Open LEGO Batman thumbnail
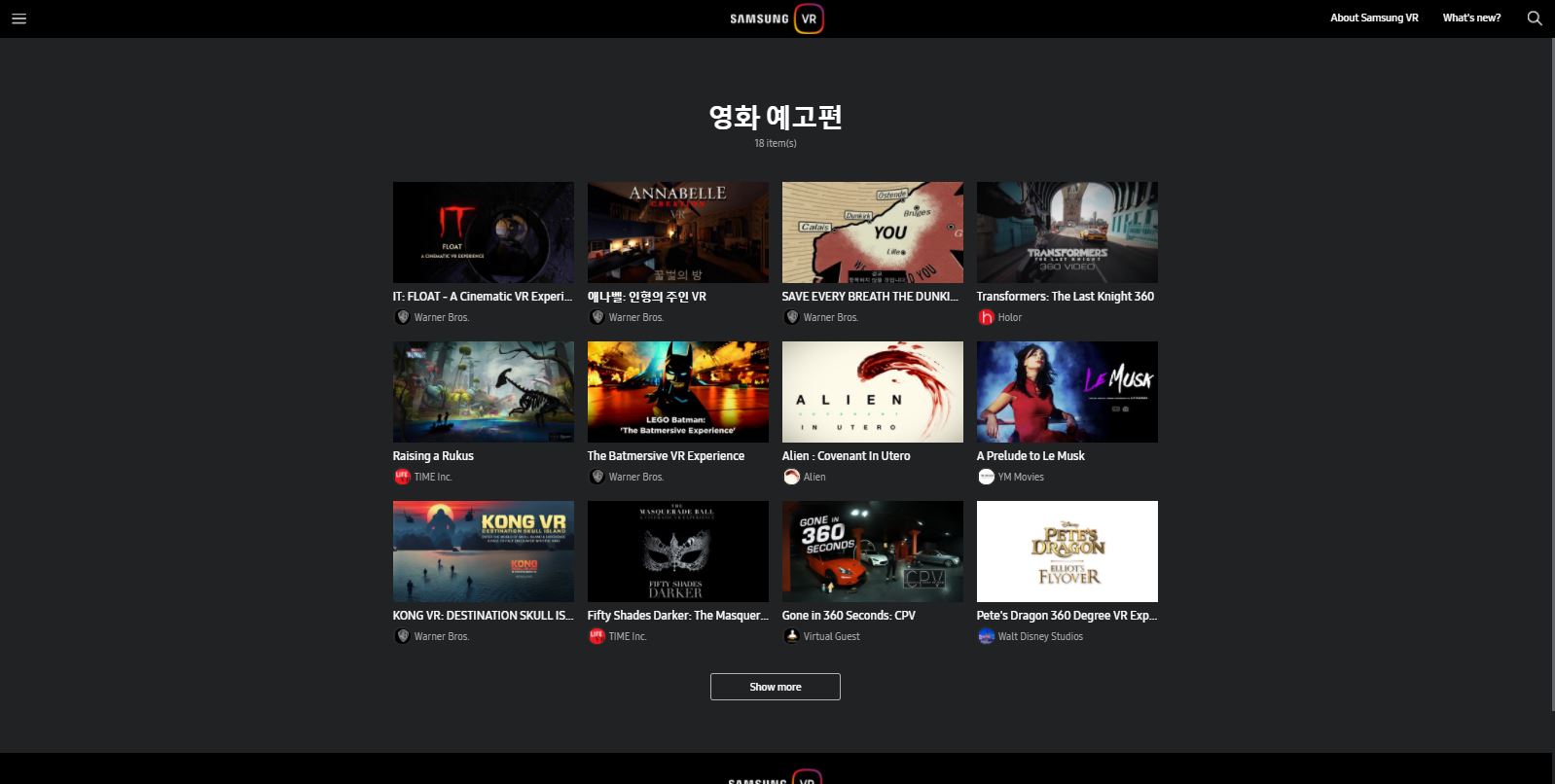Image resolution: width=1555 pixels, height=784 pixels. [678, 392]
